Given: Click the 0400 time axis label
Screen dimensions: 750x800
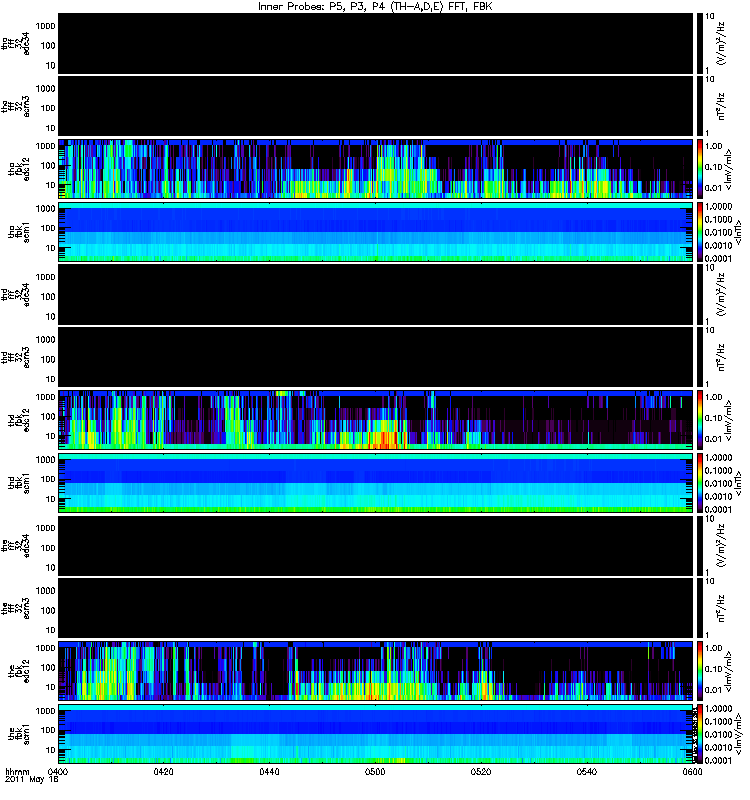Looking at the screenshot, I should pyautogui.click(x=58, y=771).
